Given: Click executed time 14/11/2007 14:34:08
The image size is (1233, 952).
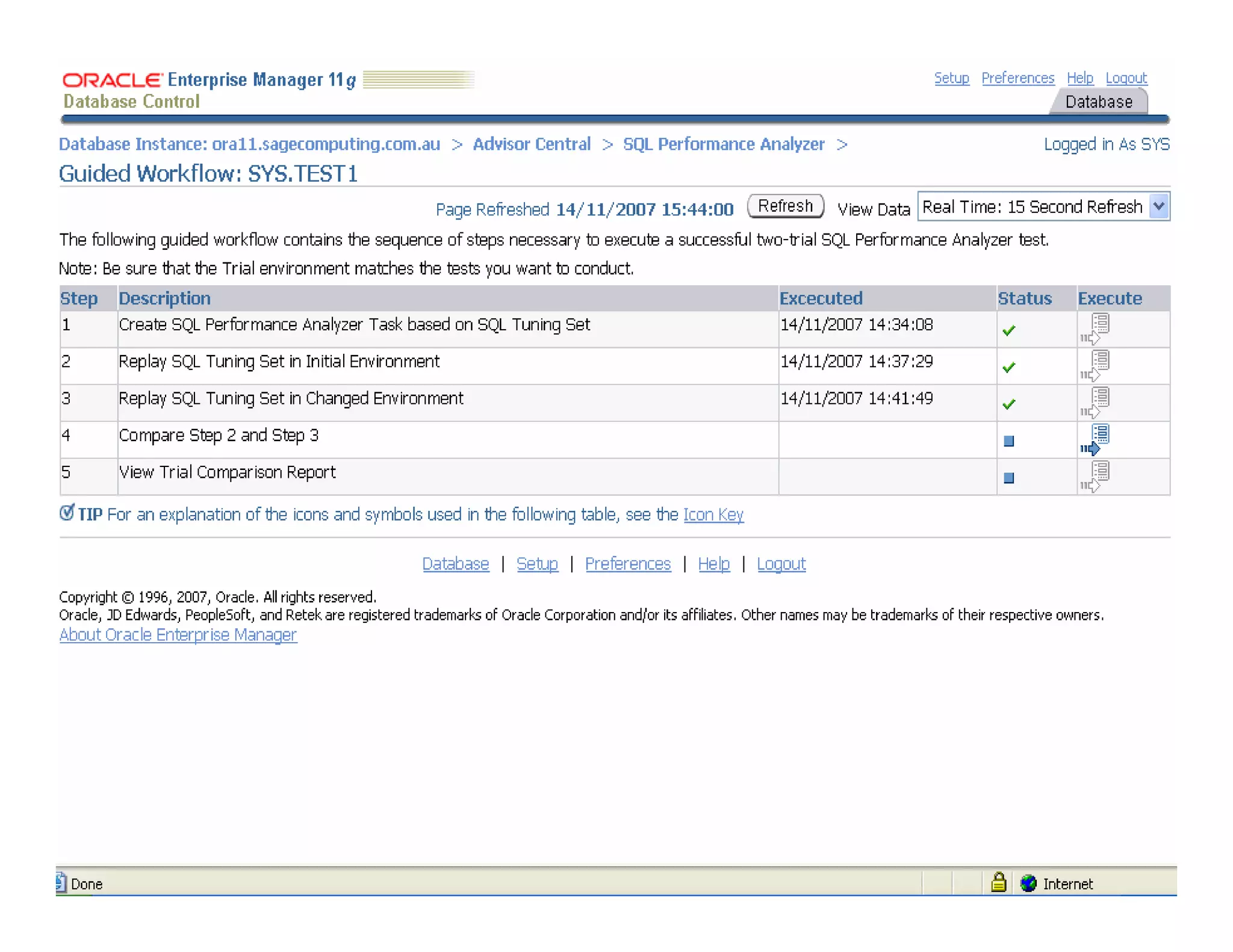Looking at the screenshot, I should (x=857, y=324).
